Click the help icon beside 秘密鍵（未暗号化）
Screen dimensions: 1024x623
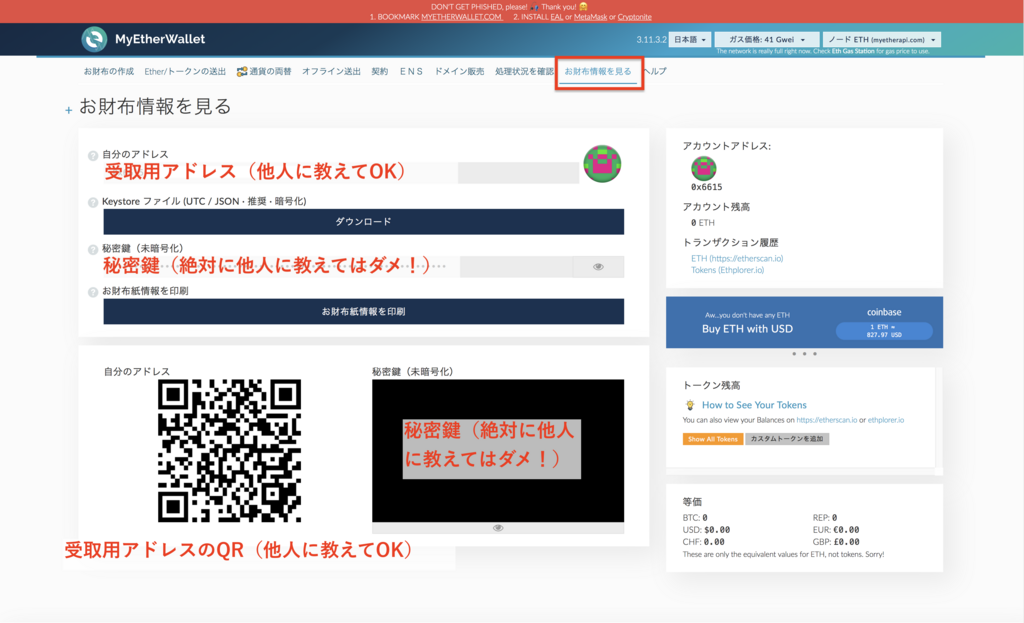[93, 249]
